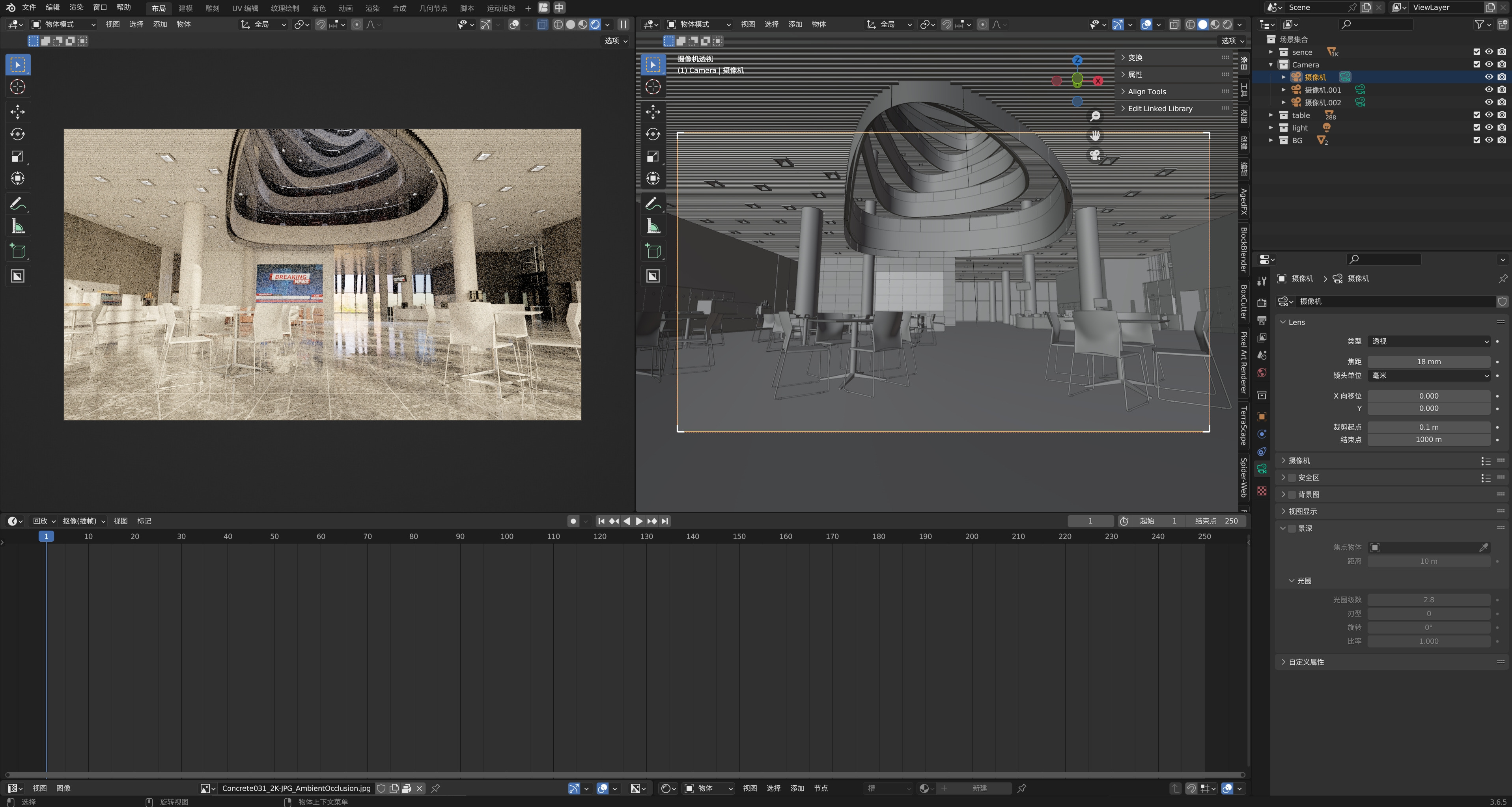Open the 帮助 menu
Viewport: 1512px width, 807px height.
click(124, 7)
